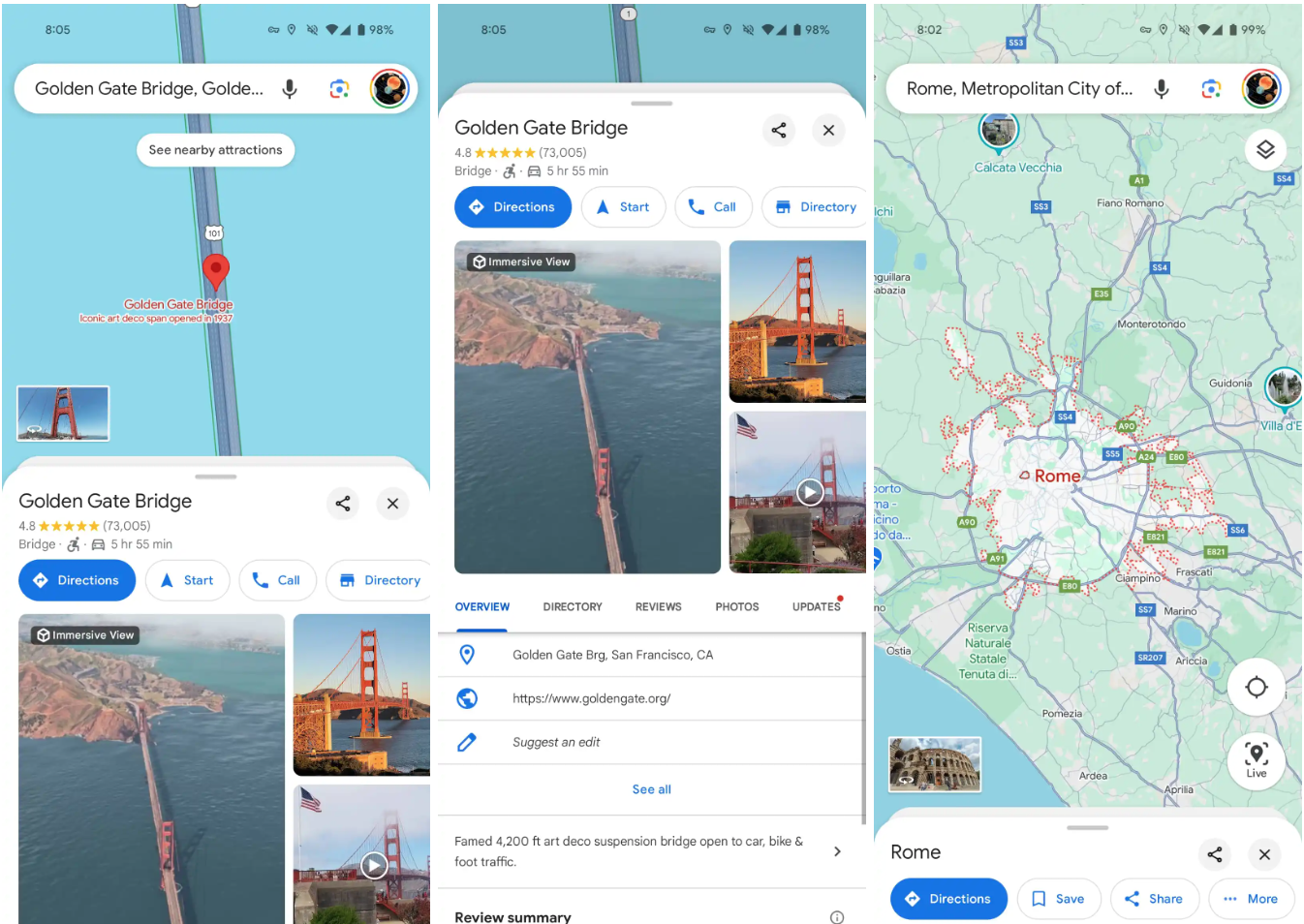Switch to the OVERVIEW tab

point(482,607)
